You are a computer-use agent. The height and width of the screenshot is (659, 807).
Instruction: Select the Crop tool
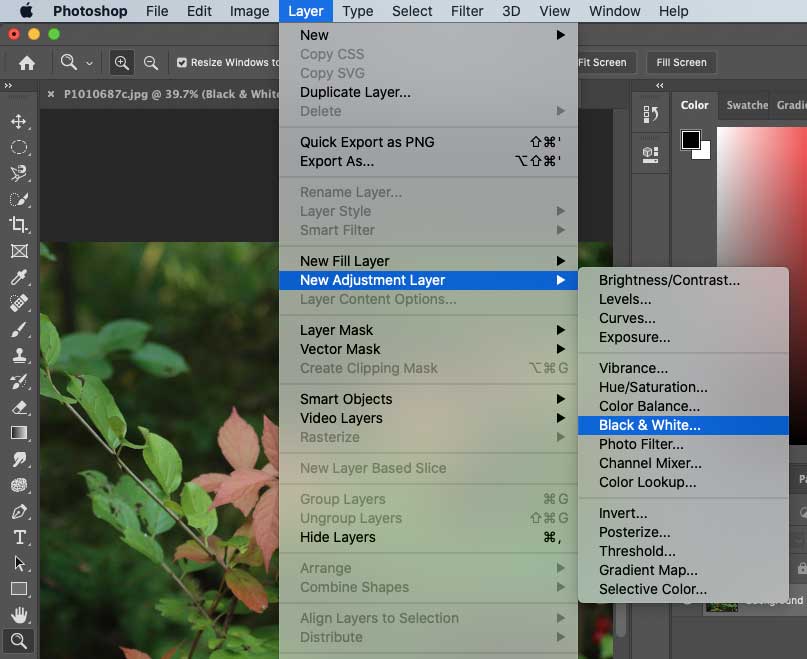(19, 225)
